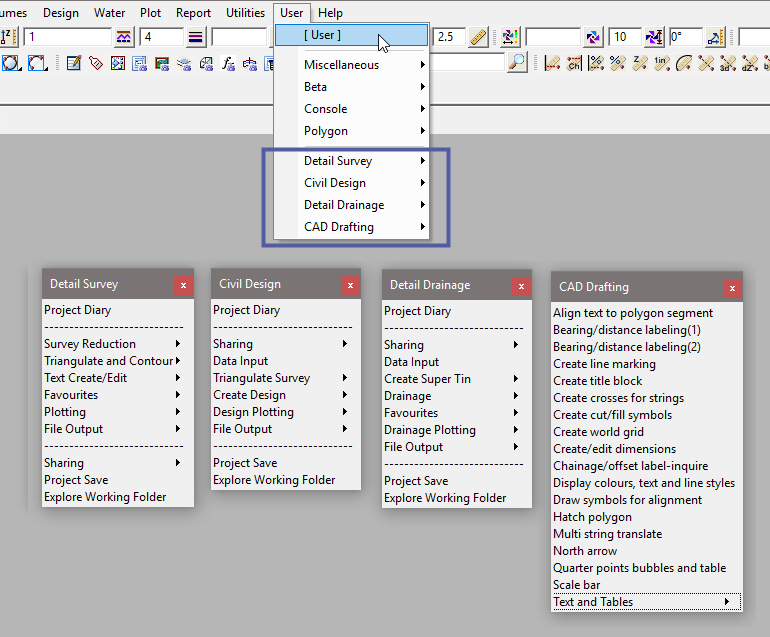Click the percent grade measure icon
This screenshot has width=770, height=637.
[596, 63]
